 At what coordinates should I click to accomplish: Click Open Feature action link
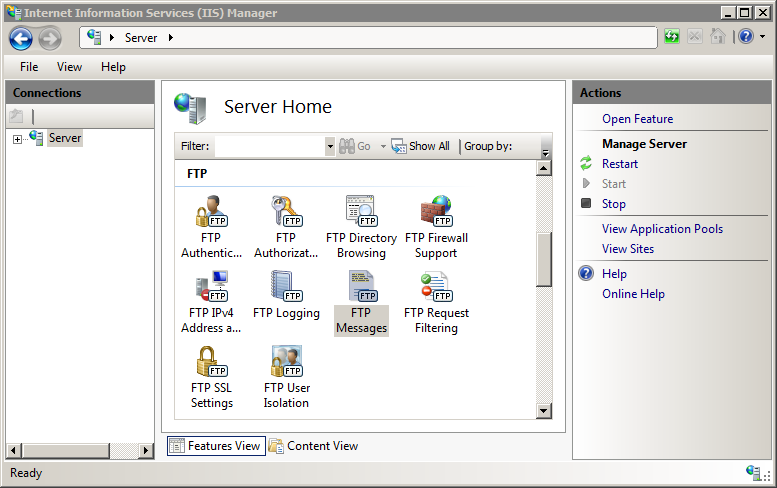[637, 119]
